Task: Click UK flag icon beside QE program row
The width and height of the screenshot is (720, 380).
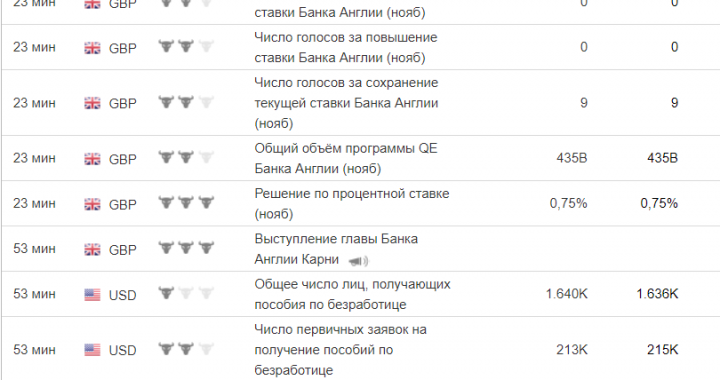Action: pos(92,159)
